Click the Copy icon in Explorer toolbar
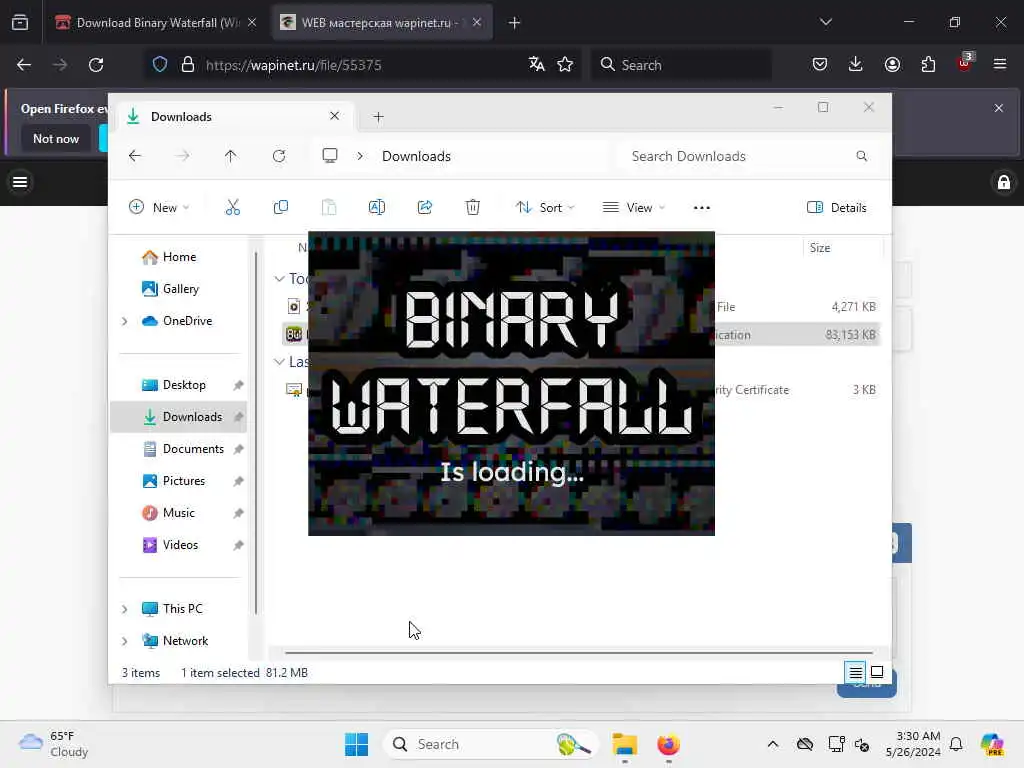 pos(281,208)
